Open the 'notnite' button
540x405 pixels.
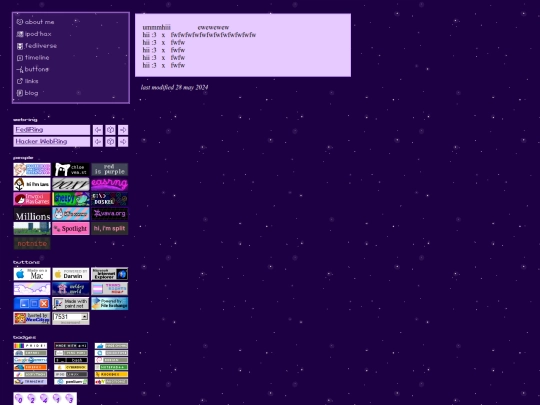point(32,243)
